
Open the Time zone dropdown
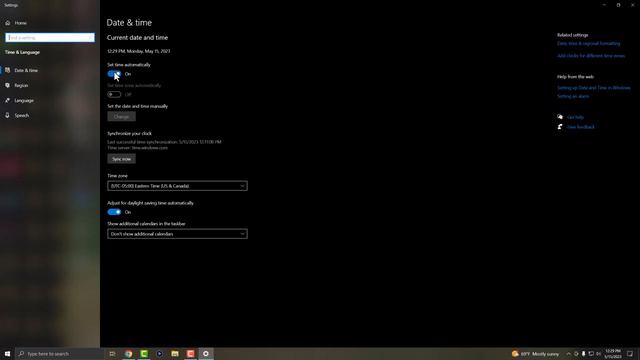click(x=177, y=186)
